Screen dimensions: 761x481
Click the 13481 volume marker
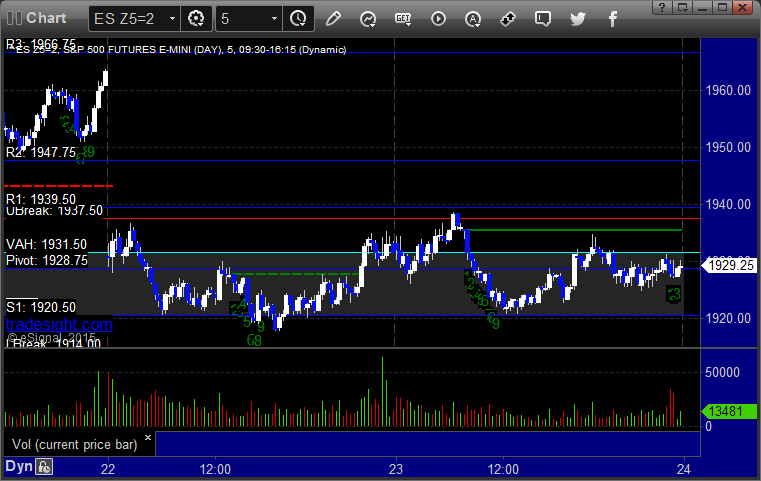pyautogui.click(x=729, y=412)
